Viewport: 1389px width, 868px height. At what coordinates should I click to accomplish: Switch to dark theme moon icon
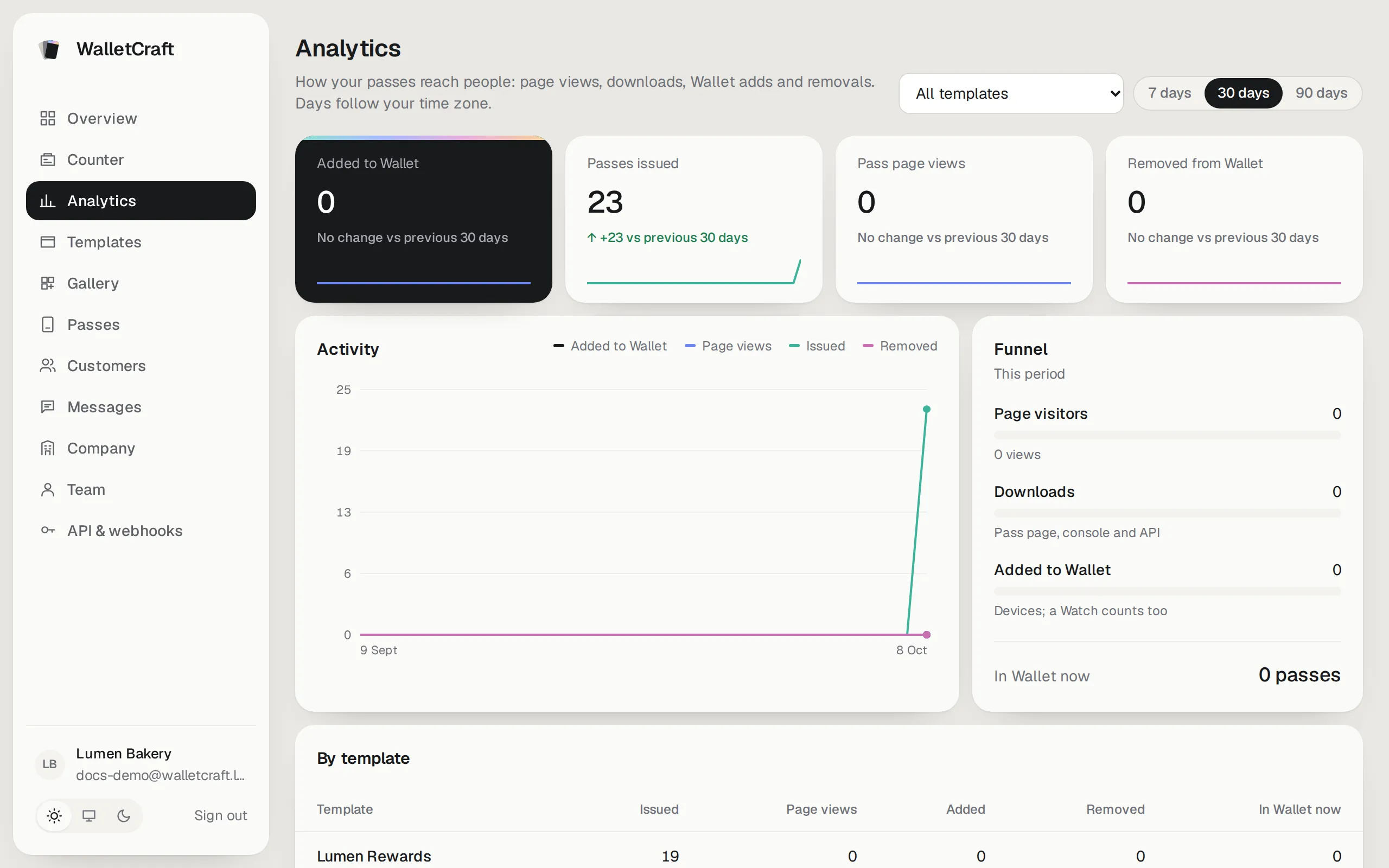coord(123,816)
